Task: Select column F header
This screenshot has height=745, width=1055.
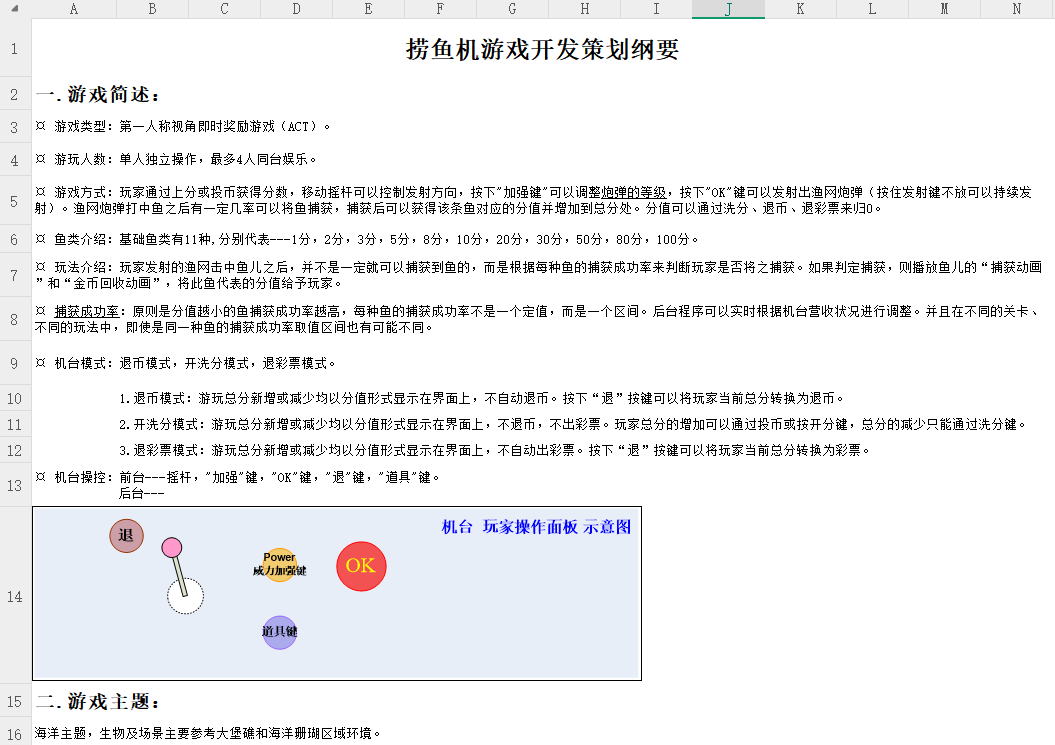Action: click(x=440, y=9)
